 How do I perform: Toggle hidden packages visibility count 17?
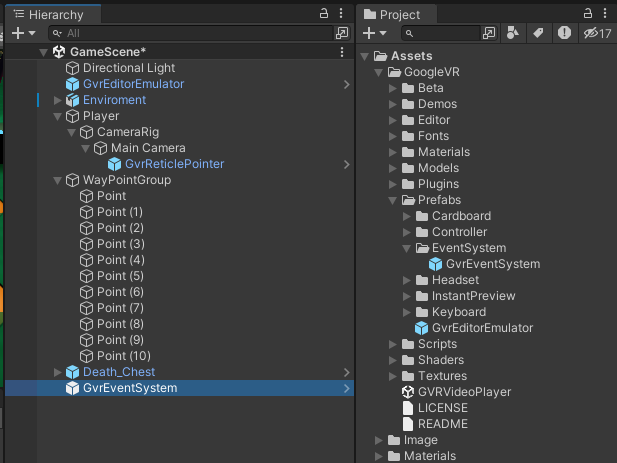coord(597,33)
